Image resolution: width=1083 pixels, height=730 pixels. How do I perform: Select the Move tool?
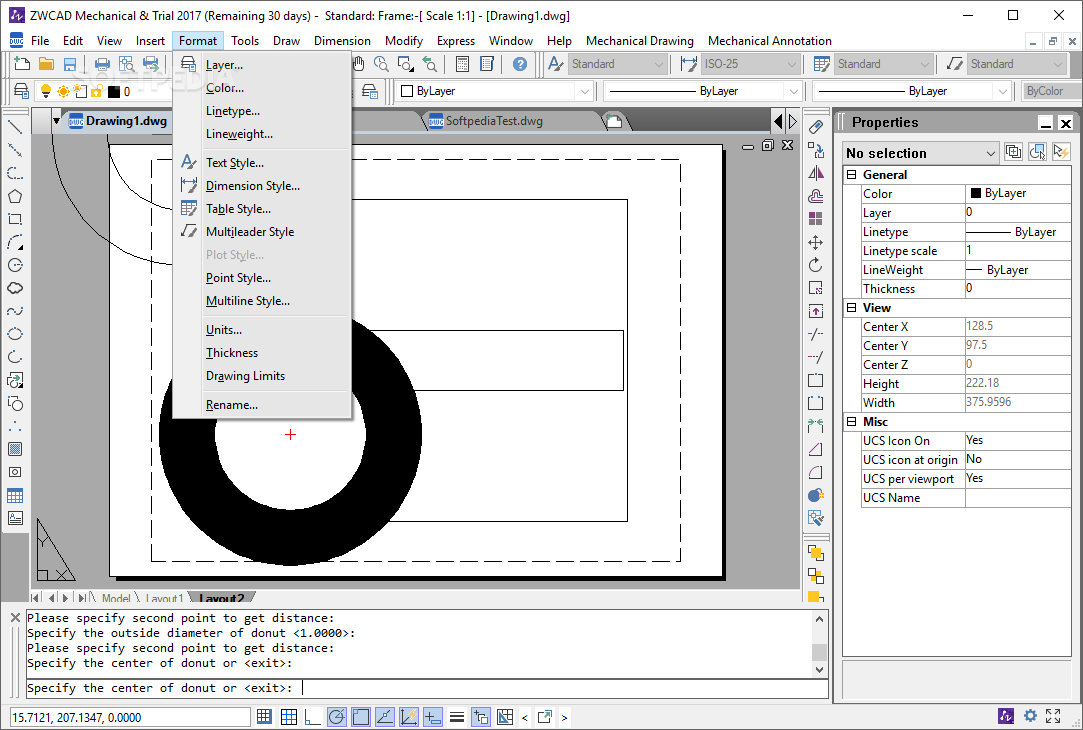[816, 242]
